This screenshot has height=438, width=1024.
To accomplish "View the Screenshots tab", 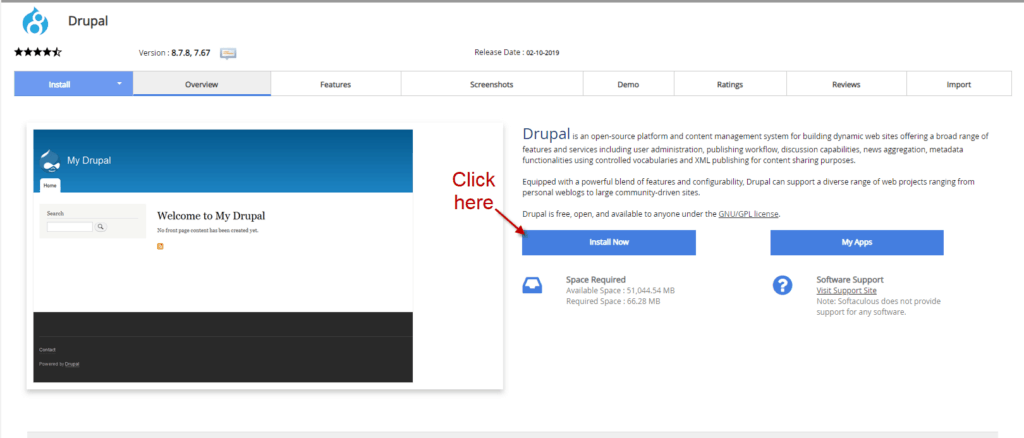I will pos(492,84).
